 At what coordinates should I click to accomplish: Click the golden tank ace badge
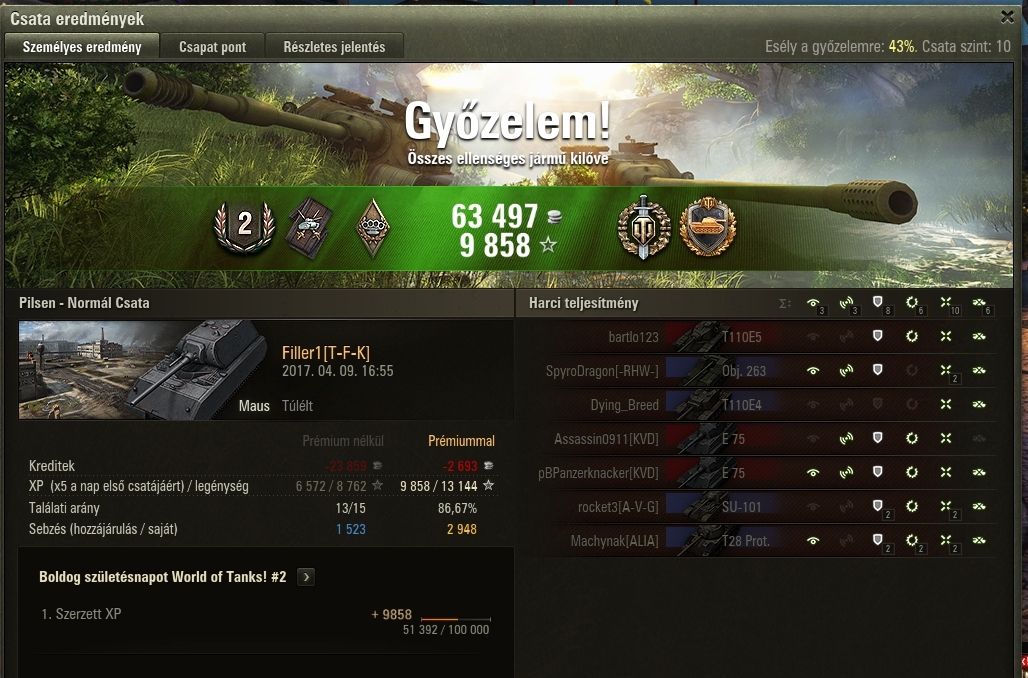point(708,227)
